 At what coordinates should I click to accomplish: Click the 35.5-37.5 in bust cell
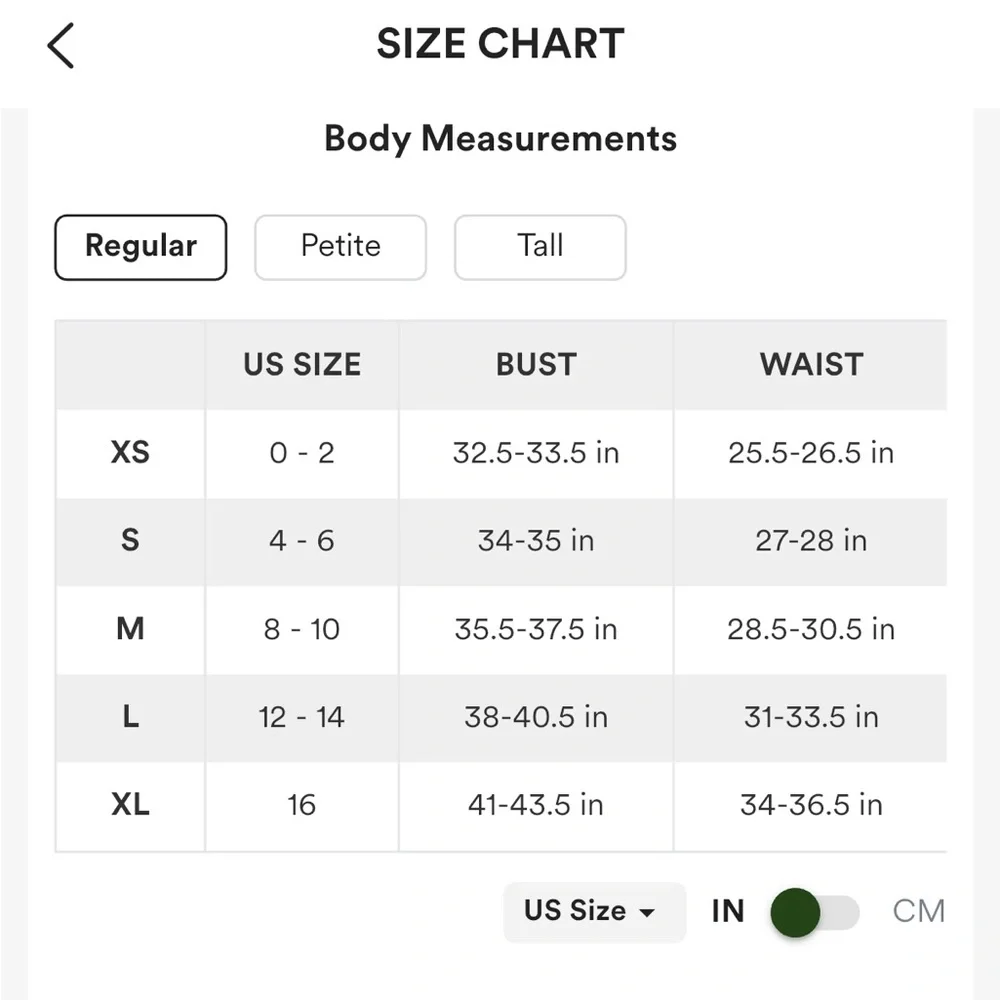536,629
